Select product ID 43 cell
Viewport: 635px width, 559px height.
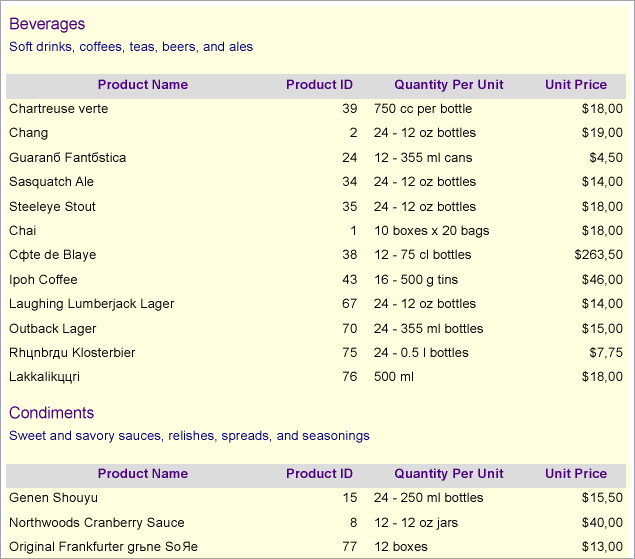coord(349,280)
